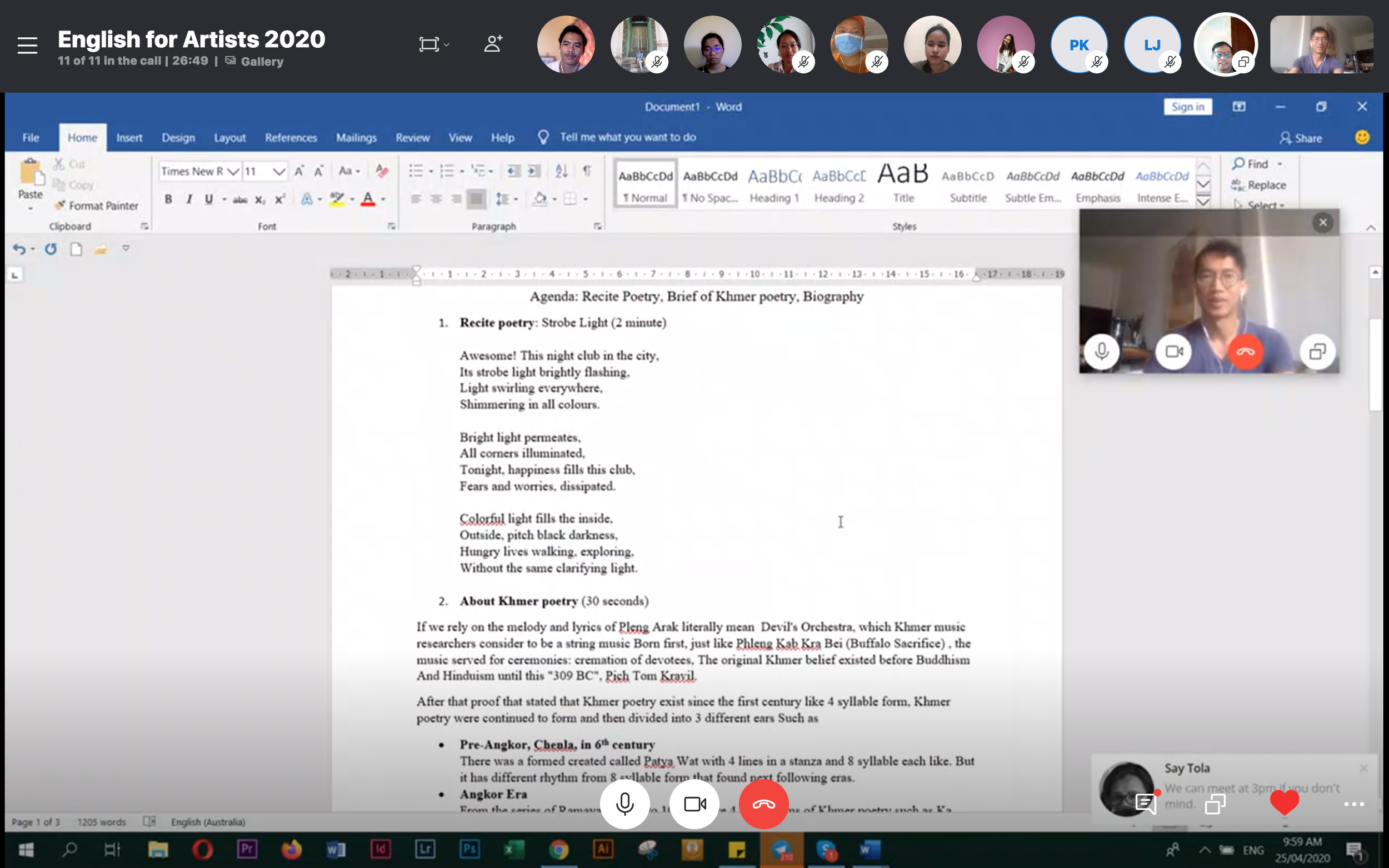Click the Sign in button
This screenshot has width=1389, height=868.
1187,107
